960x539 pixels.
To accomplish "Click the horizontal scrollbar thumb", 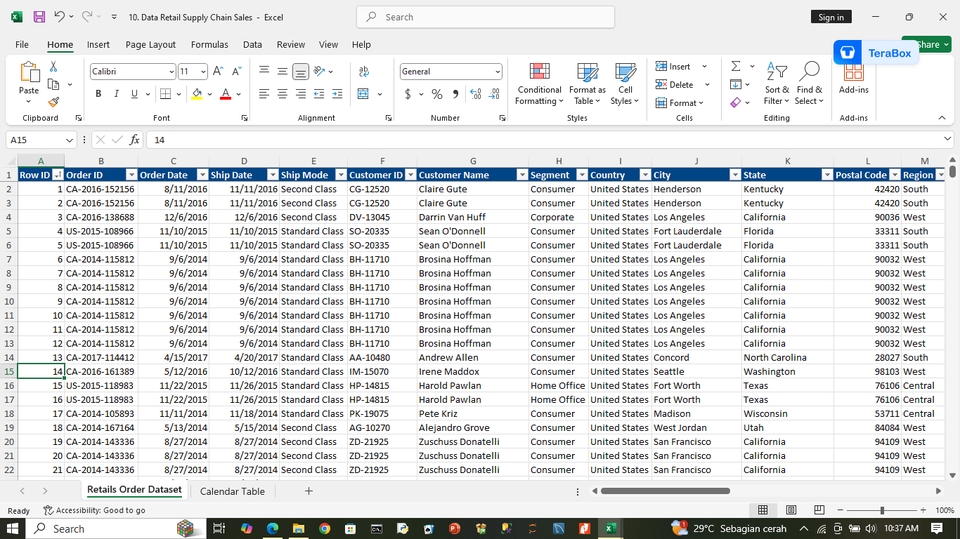I will point(666,491).
